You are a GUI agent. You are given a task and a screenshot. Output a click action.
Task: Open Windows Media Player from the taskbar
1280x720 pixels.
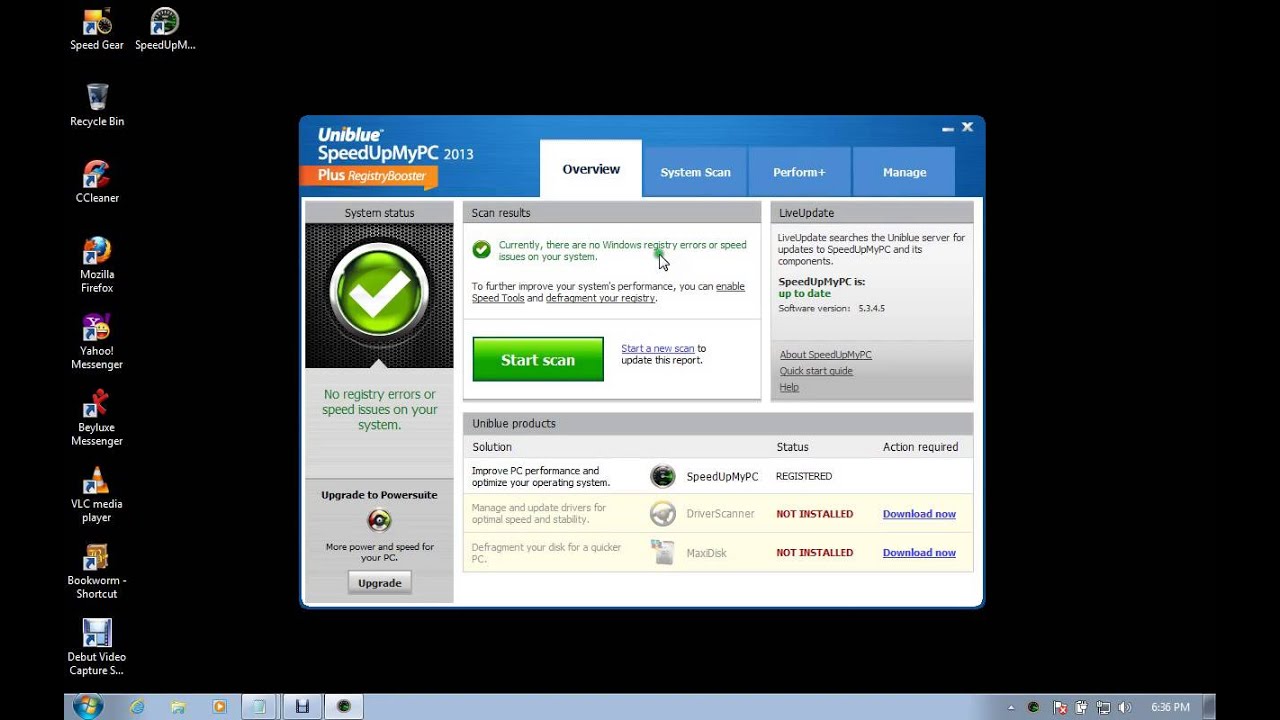click(219, 706)
